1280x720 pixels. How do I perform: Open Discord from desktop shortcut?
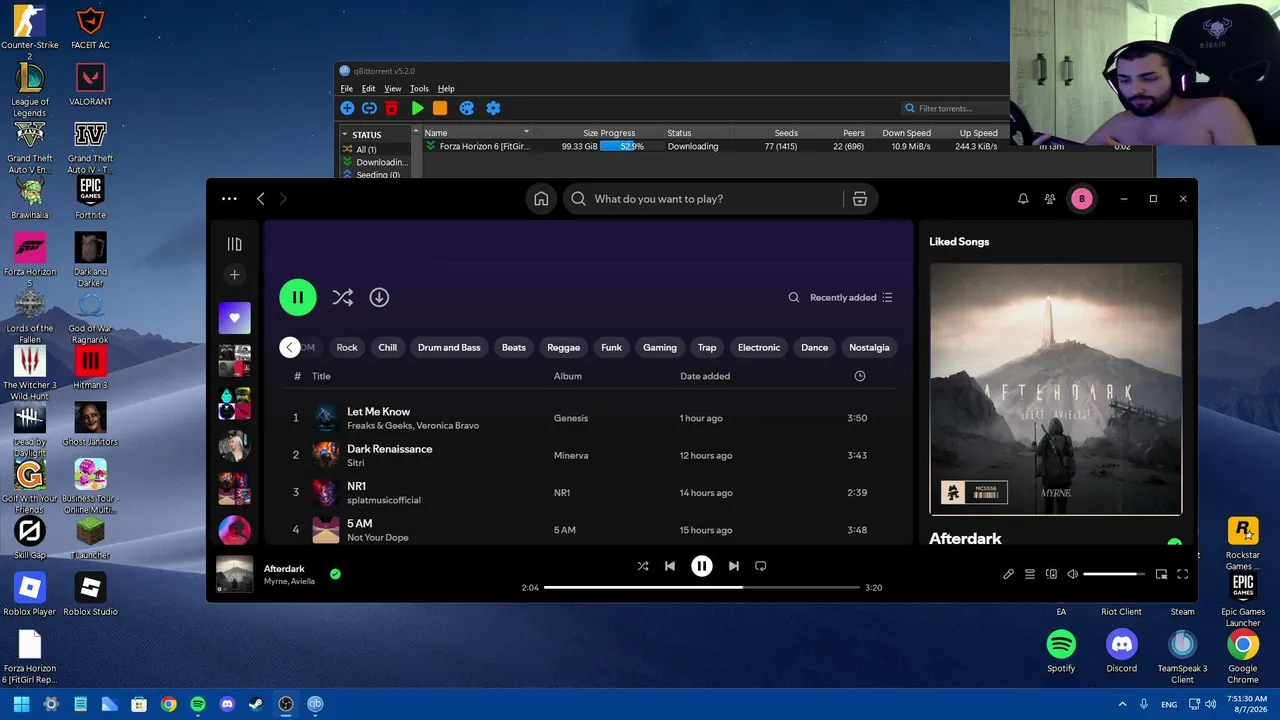[x=1121, y=651]
